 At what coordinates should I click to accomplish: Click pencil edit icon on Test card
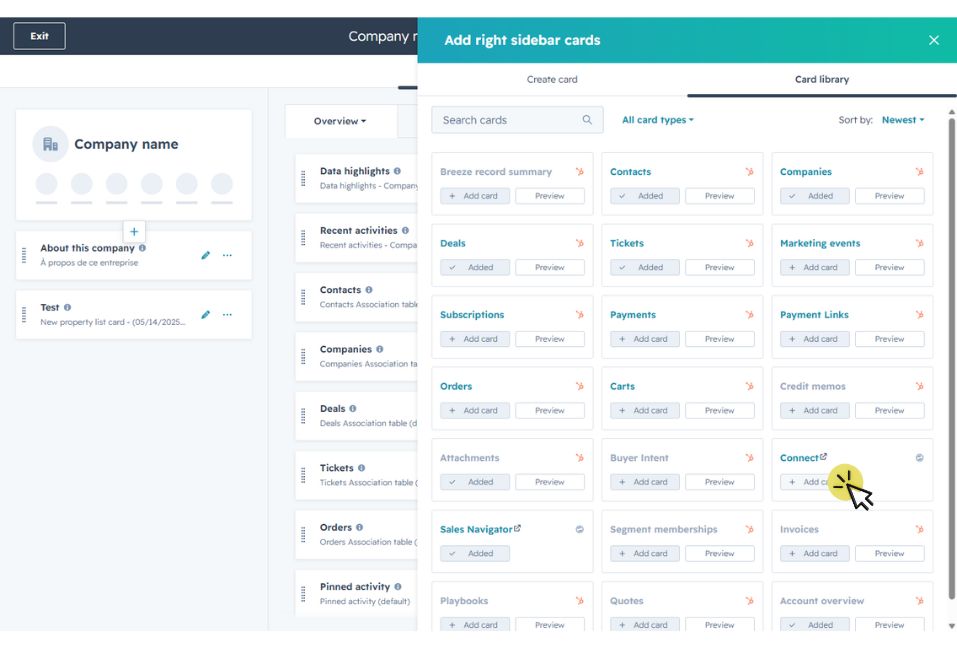(x=206, y=314)
